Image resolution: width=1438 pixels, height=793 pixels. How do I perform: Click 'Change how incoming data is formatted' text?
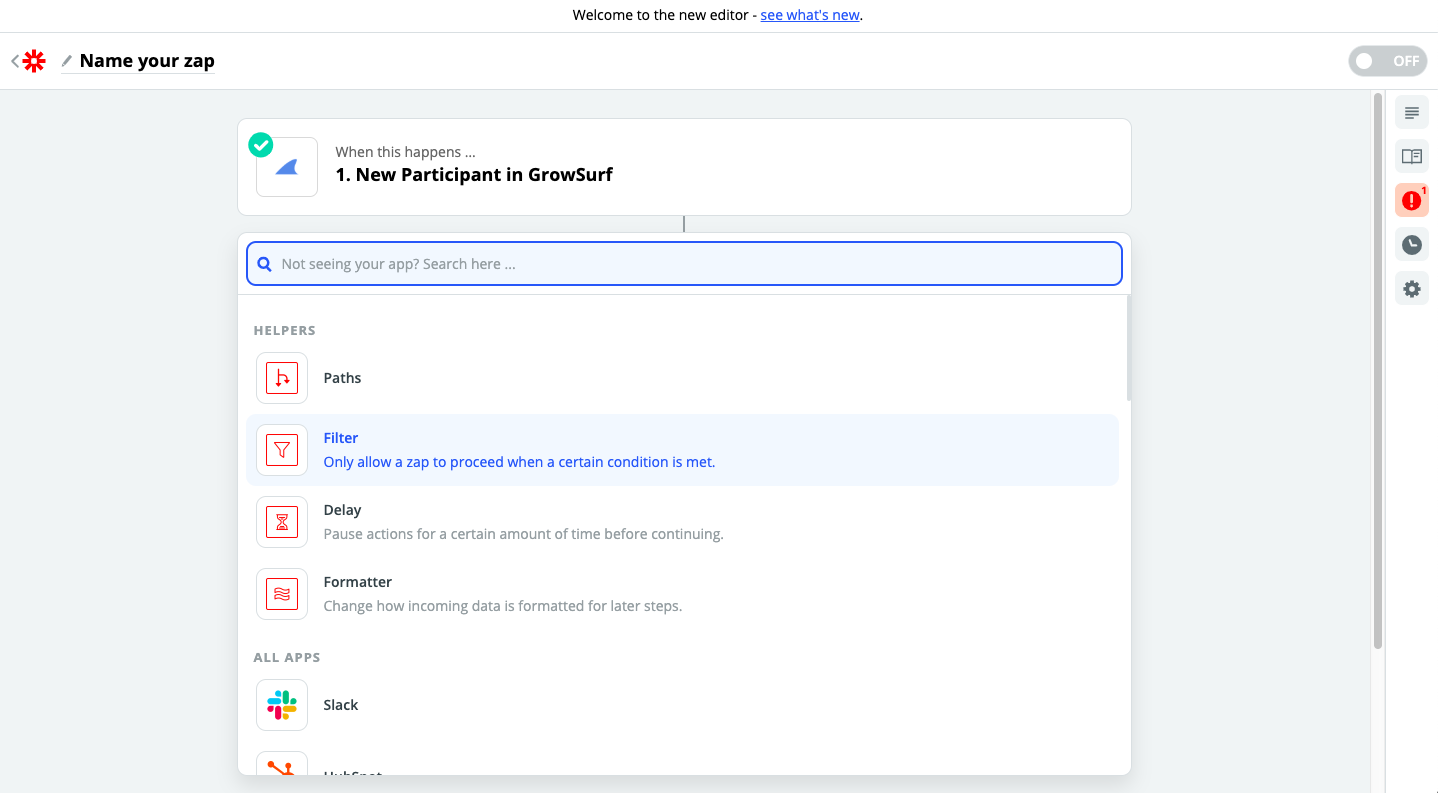[x=503, y=606]
